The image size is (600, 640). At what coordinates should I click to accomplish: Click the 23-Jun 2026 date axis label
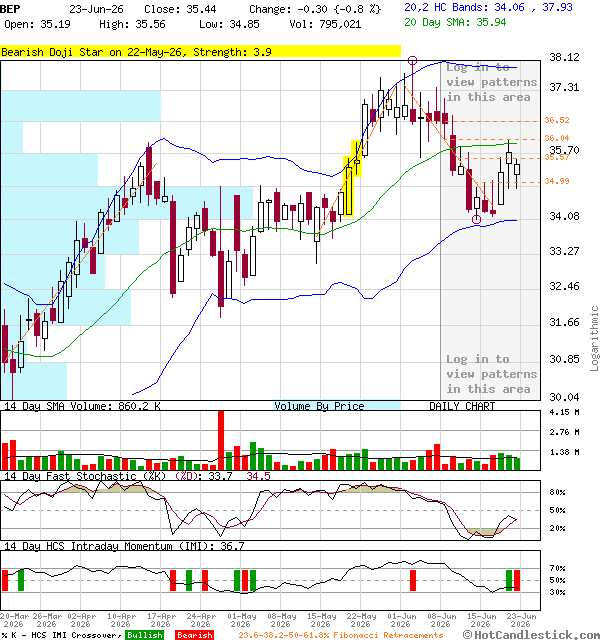520,620
